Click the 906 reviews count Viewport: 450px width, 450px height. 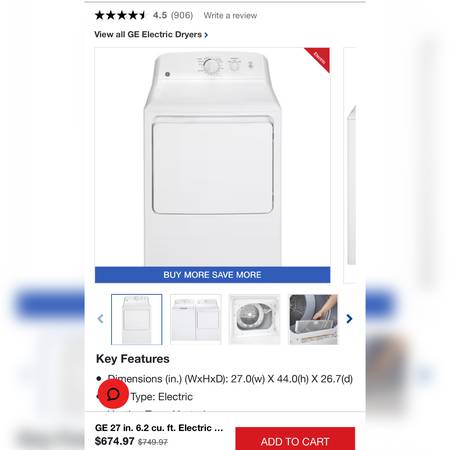pyautogui.click(x=182, y=15)
